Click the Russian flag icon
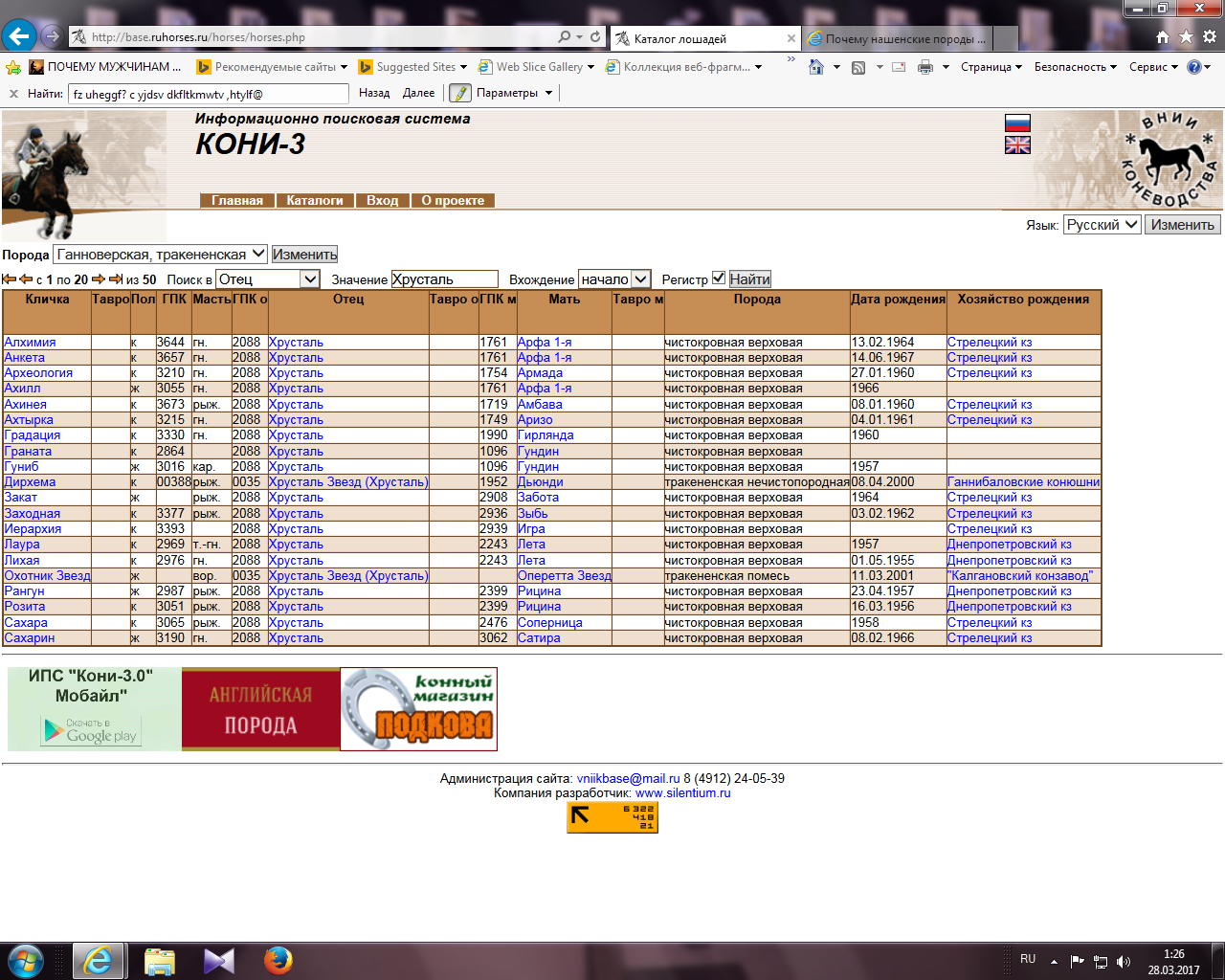This screenshot has width=1225, height=980. tap(1017, 122)
